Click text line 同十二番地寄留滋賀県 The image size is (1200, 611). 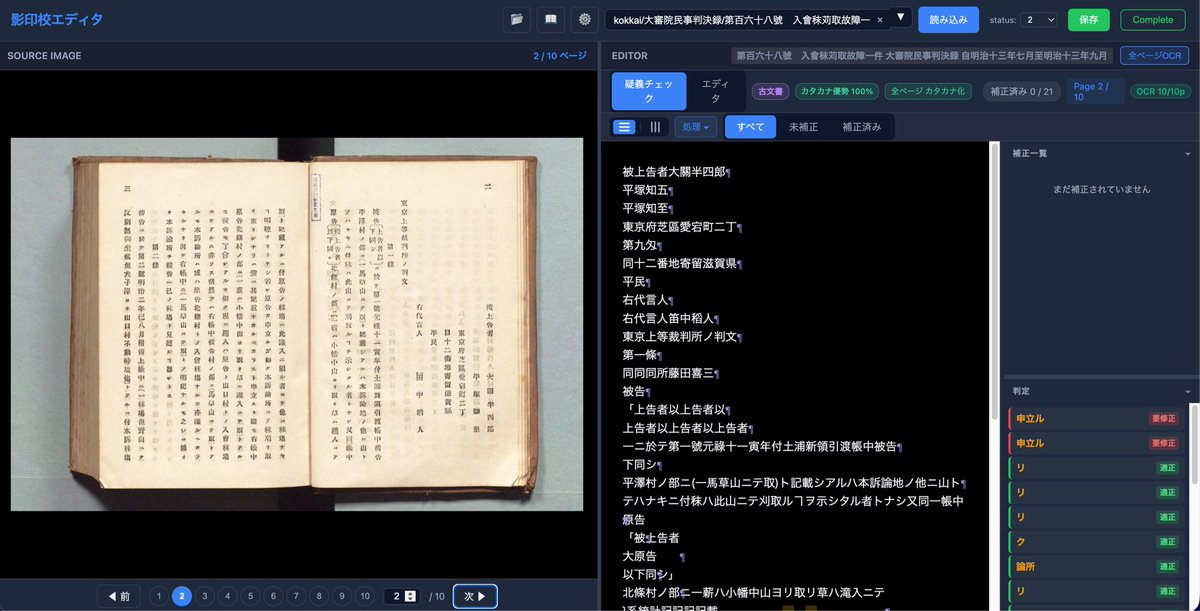coord(682,263)
